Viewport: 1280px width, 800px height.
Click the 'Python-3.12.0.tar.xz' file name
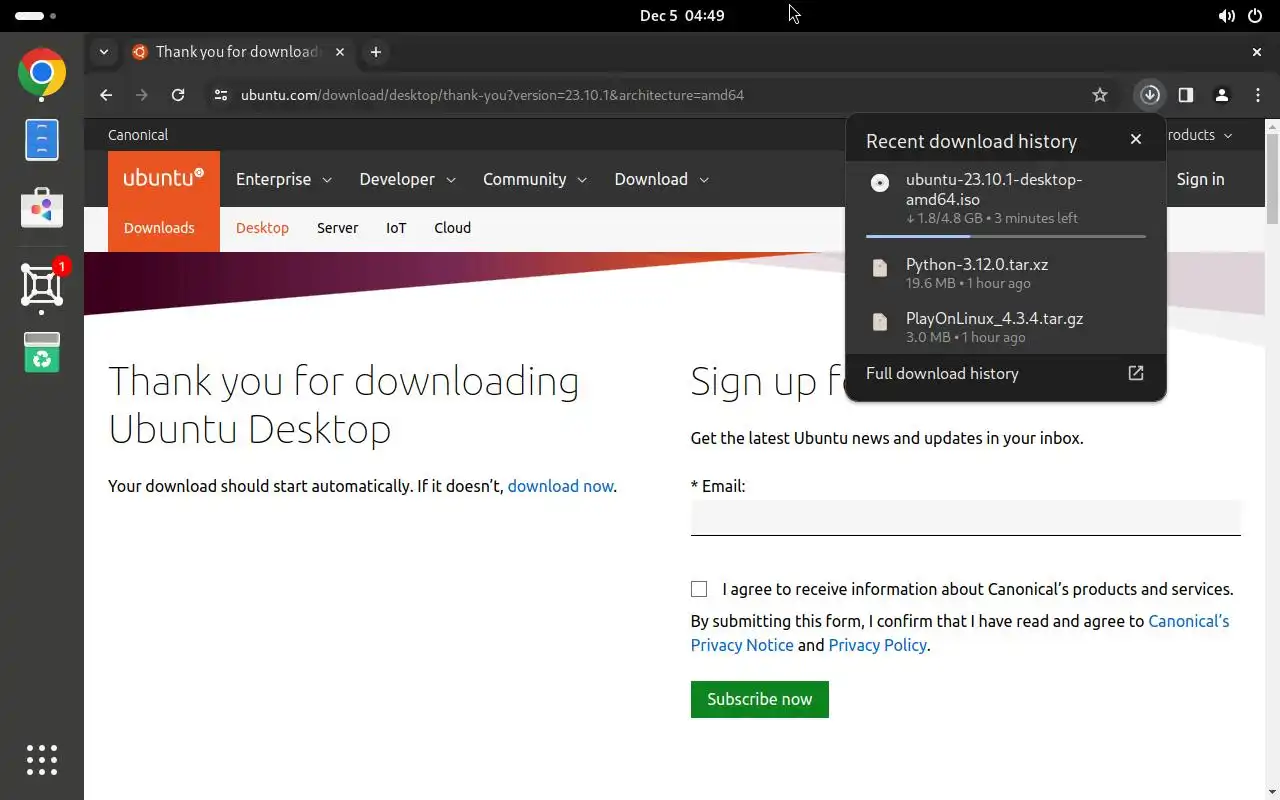(x=977, y=264)
